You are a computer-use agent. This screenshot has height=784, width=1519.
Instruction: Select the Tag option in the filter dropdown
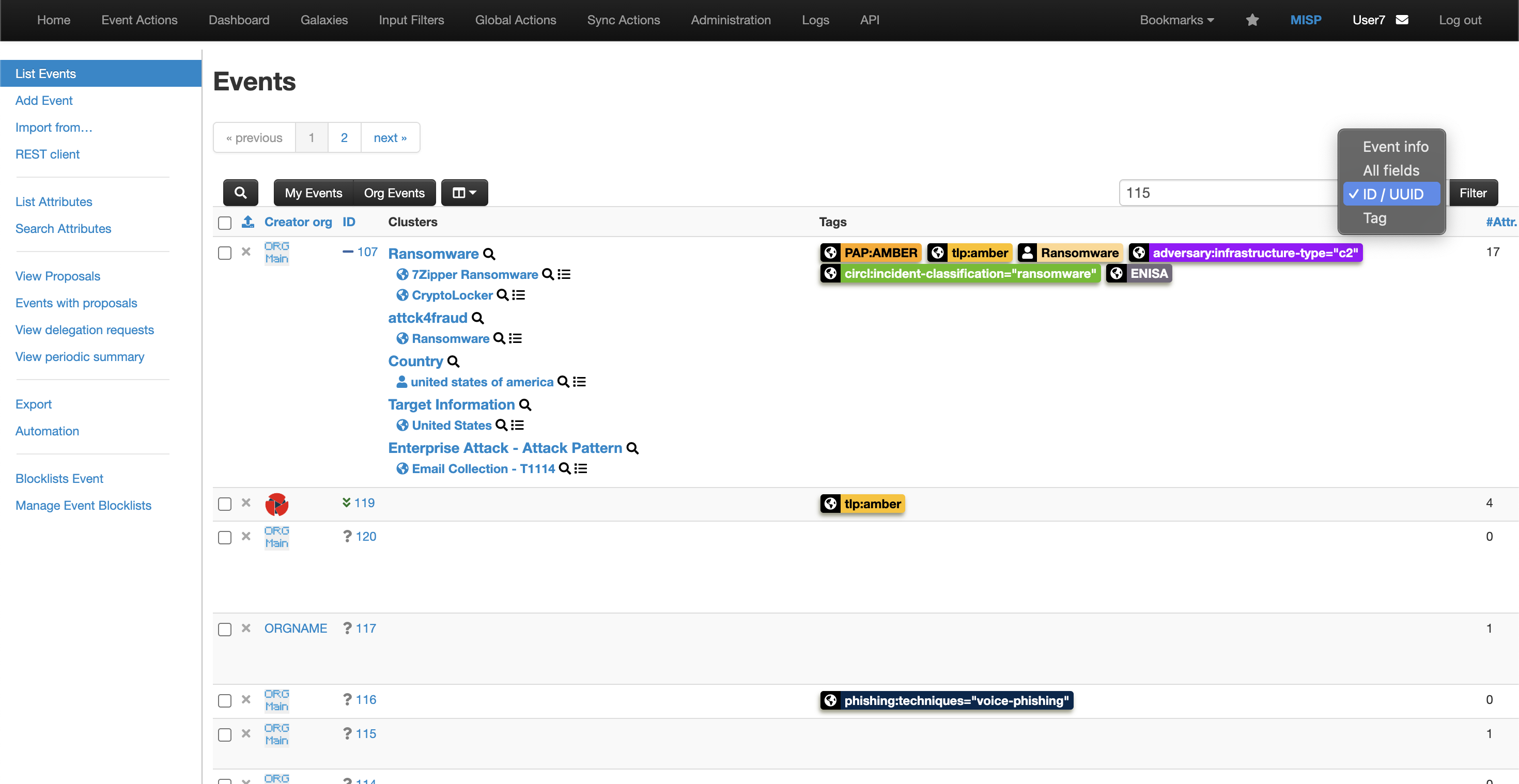(1374, 218)
